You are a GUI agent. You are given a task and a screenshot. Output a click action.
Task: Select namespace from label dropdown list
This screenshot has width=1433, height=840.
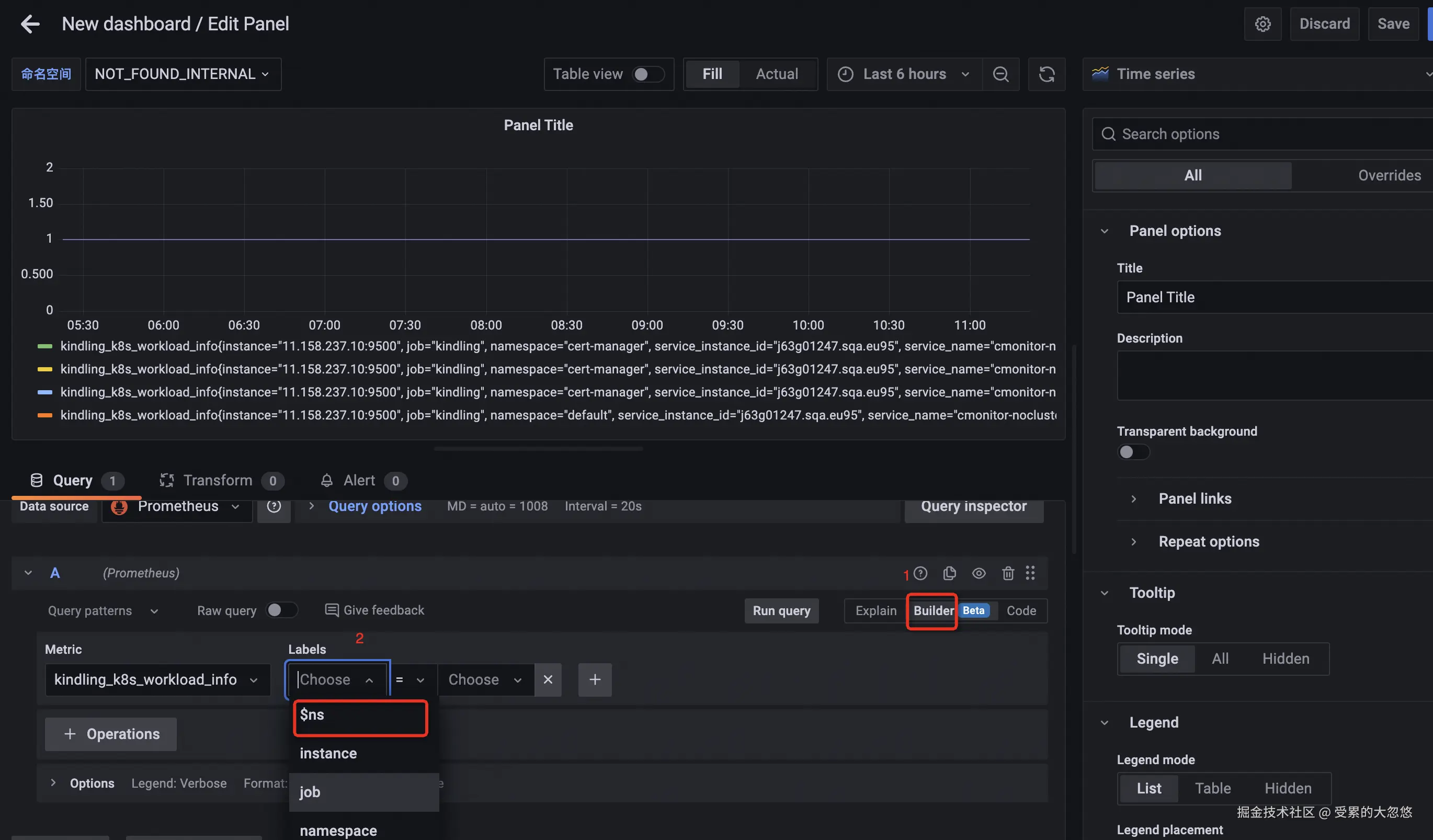click(x=338, y=831)
